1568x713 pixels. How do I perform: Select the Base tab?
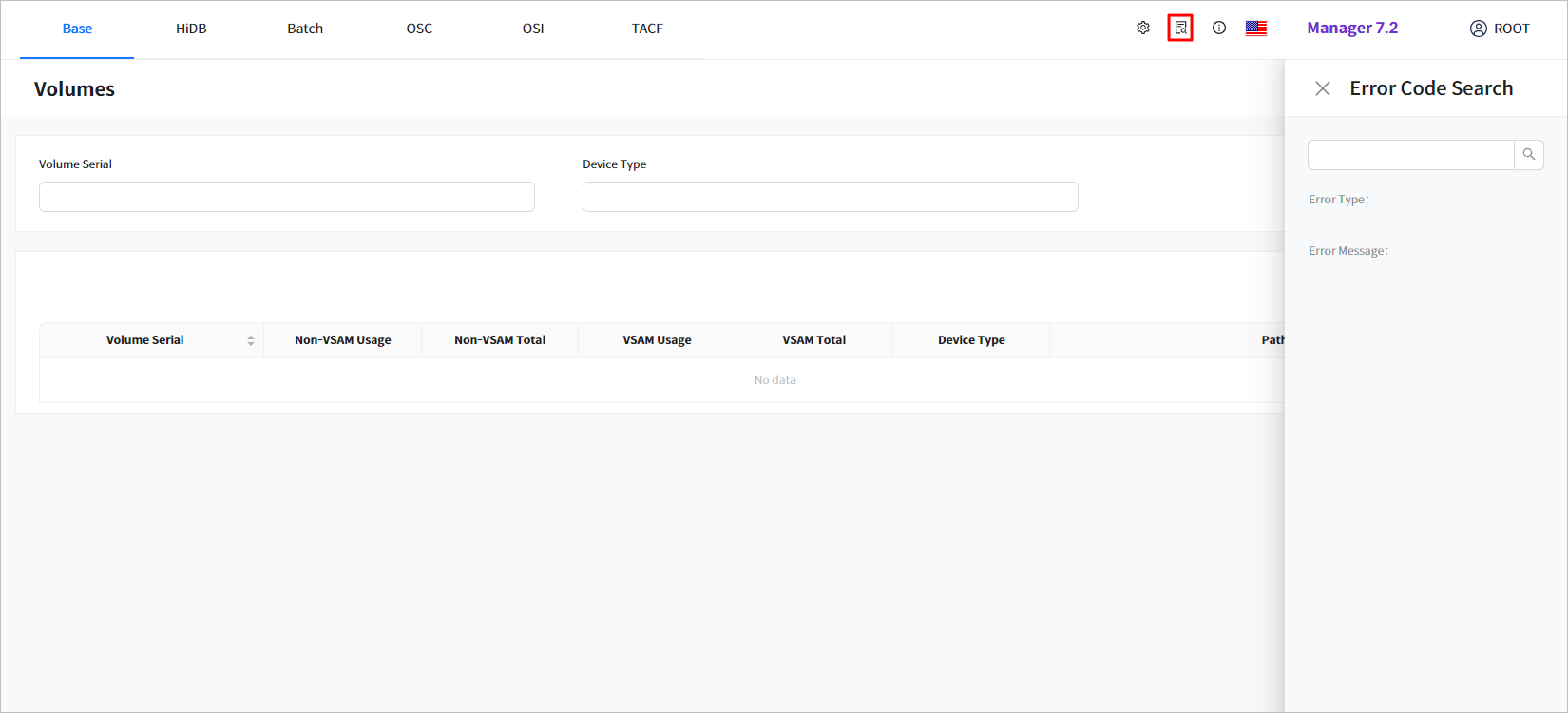77,29
